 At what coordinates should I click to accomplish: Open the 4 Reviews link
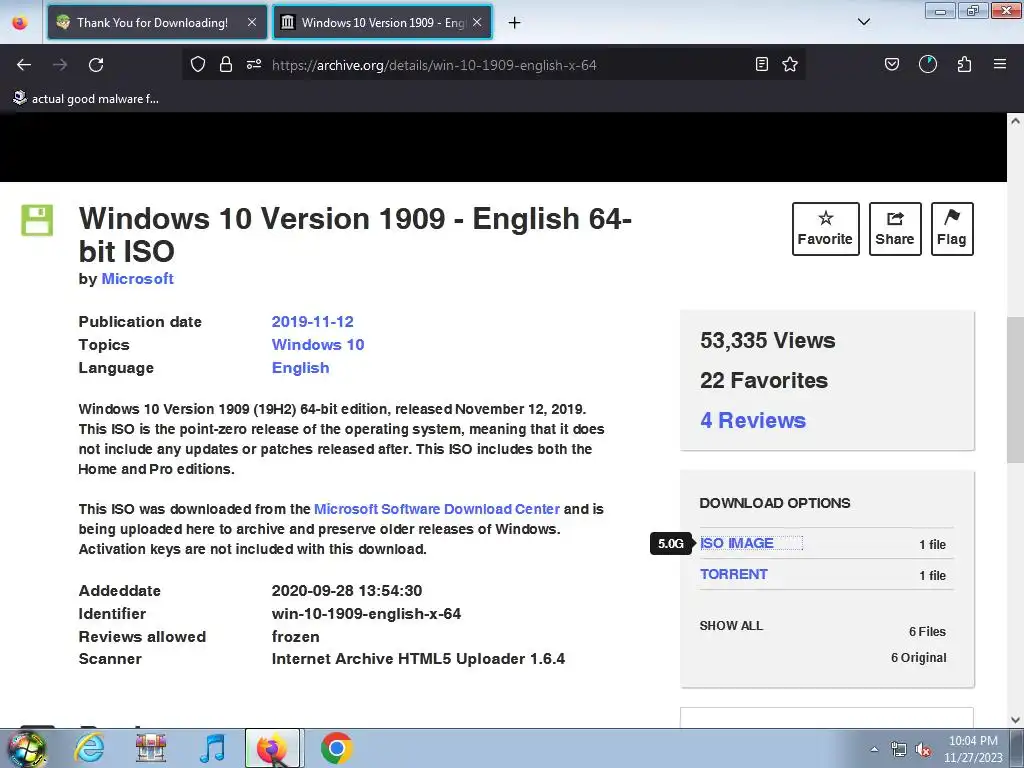click(x=753, y=420)
